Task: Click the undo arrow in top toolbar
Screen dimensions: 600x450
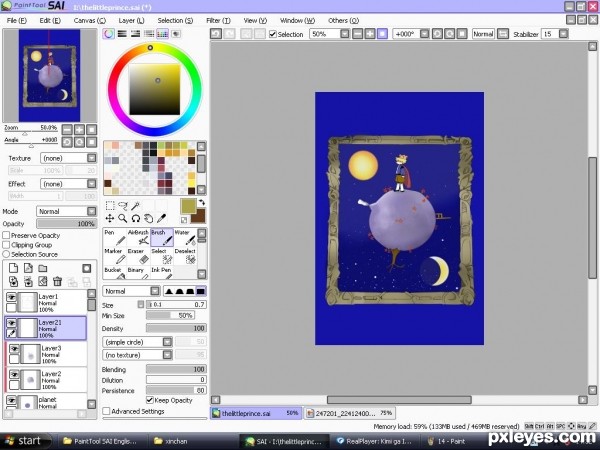Action: (x=216, y=34)
